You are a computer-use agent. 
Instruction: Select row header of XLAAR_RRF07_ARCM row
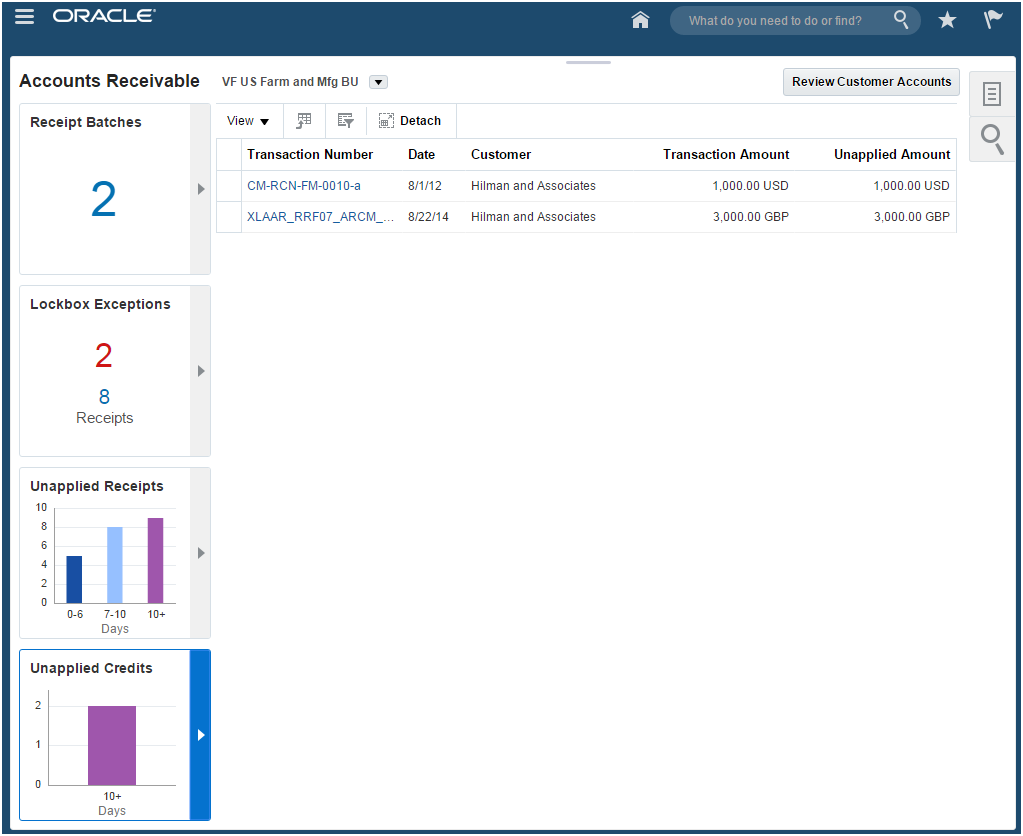(x=229, y=217)
